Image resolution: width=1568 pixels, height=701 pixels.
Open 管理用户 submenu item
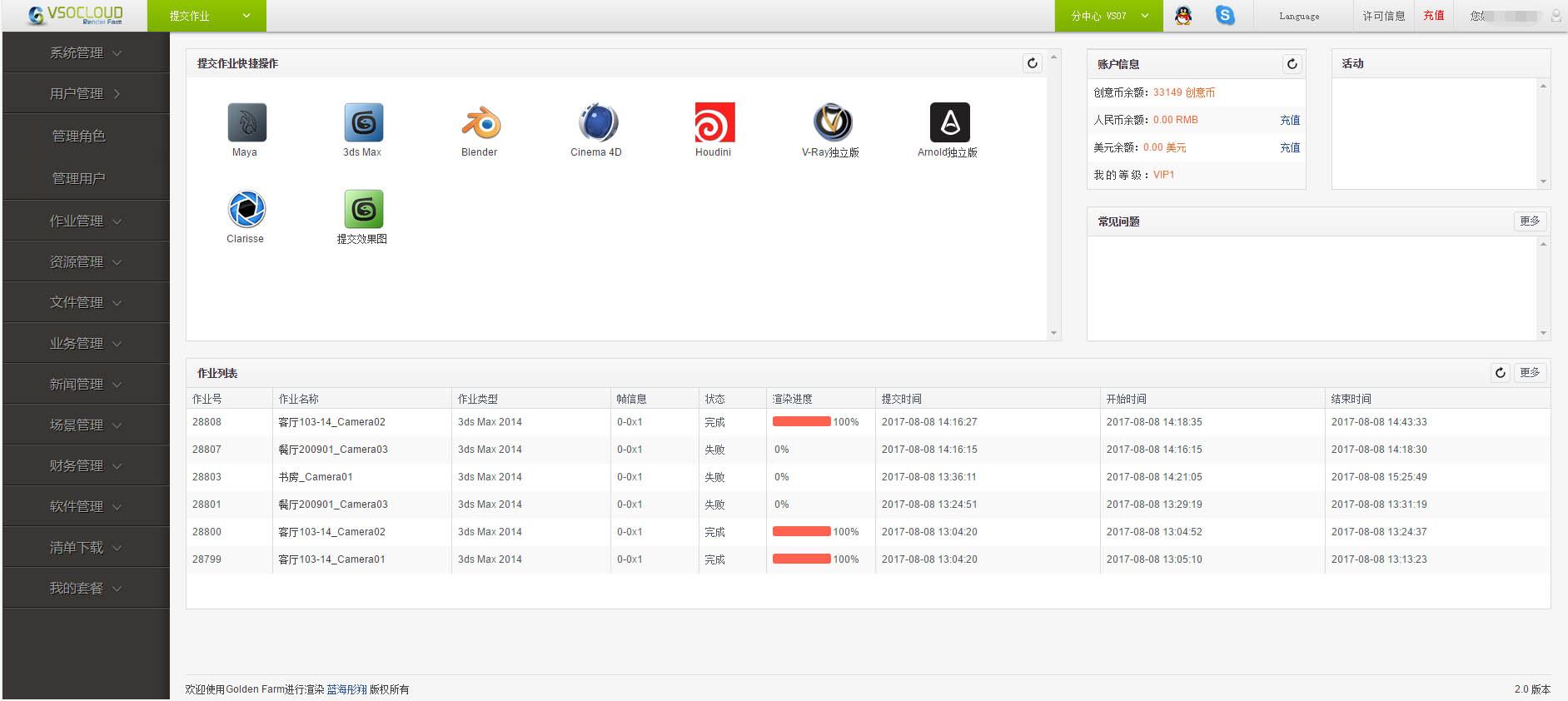pos(79,178)
